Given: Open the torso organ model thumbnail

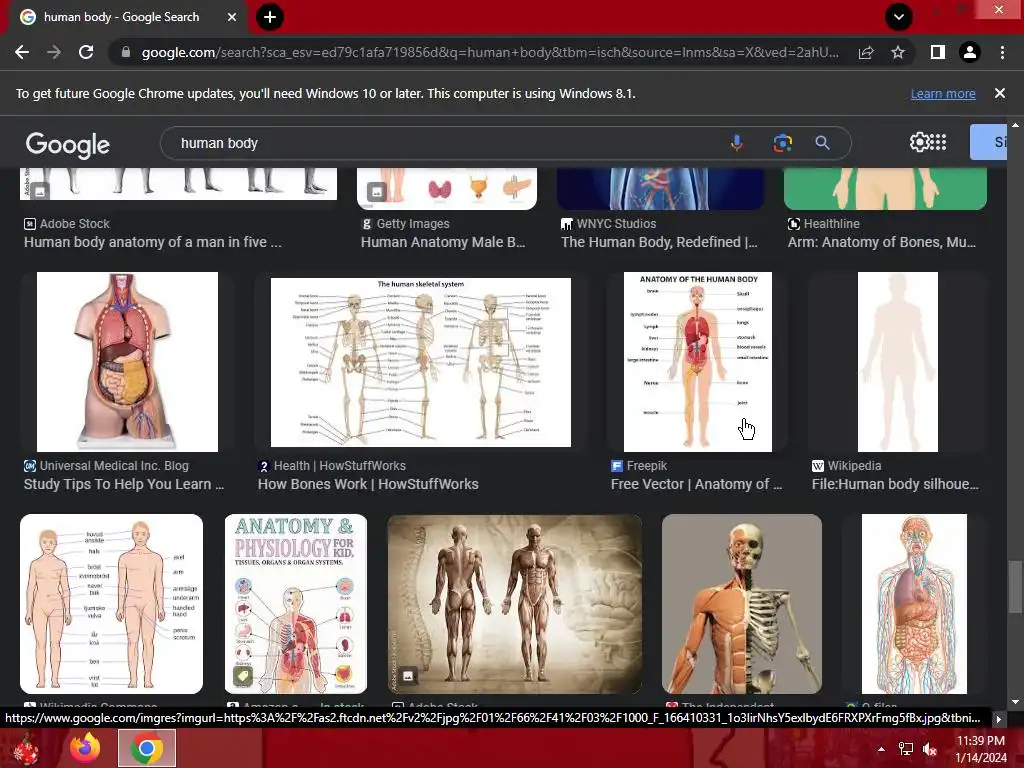Looking at the screenshot, I should coord(127,362).
